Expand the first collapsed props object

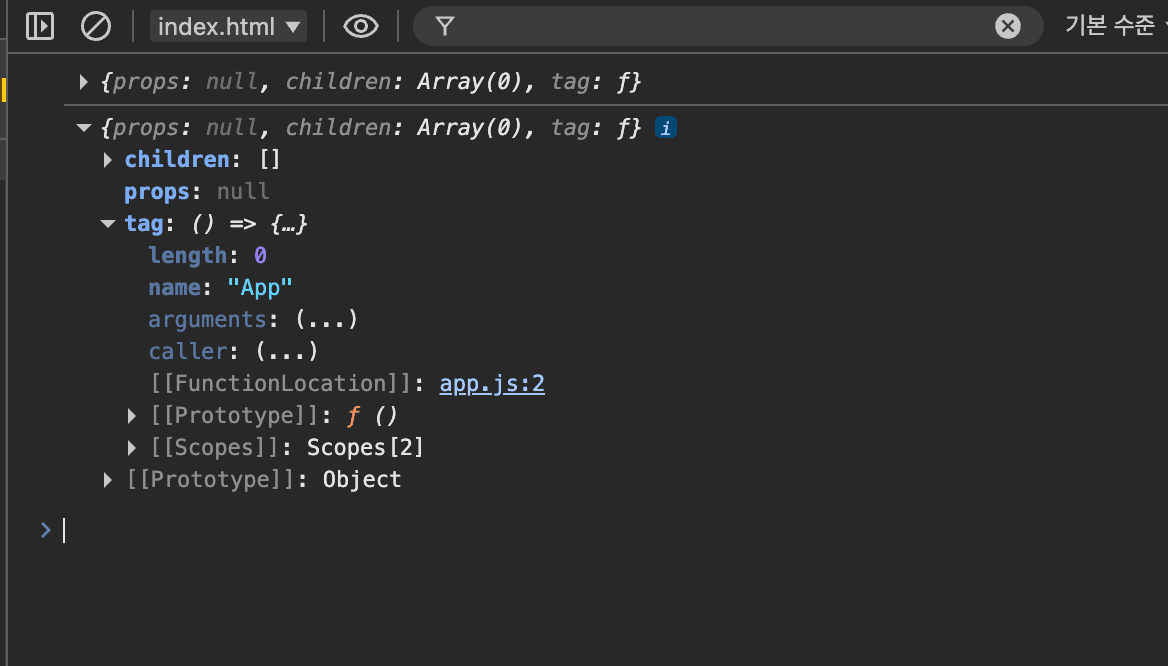83,82
